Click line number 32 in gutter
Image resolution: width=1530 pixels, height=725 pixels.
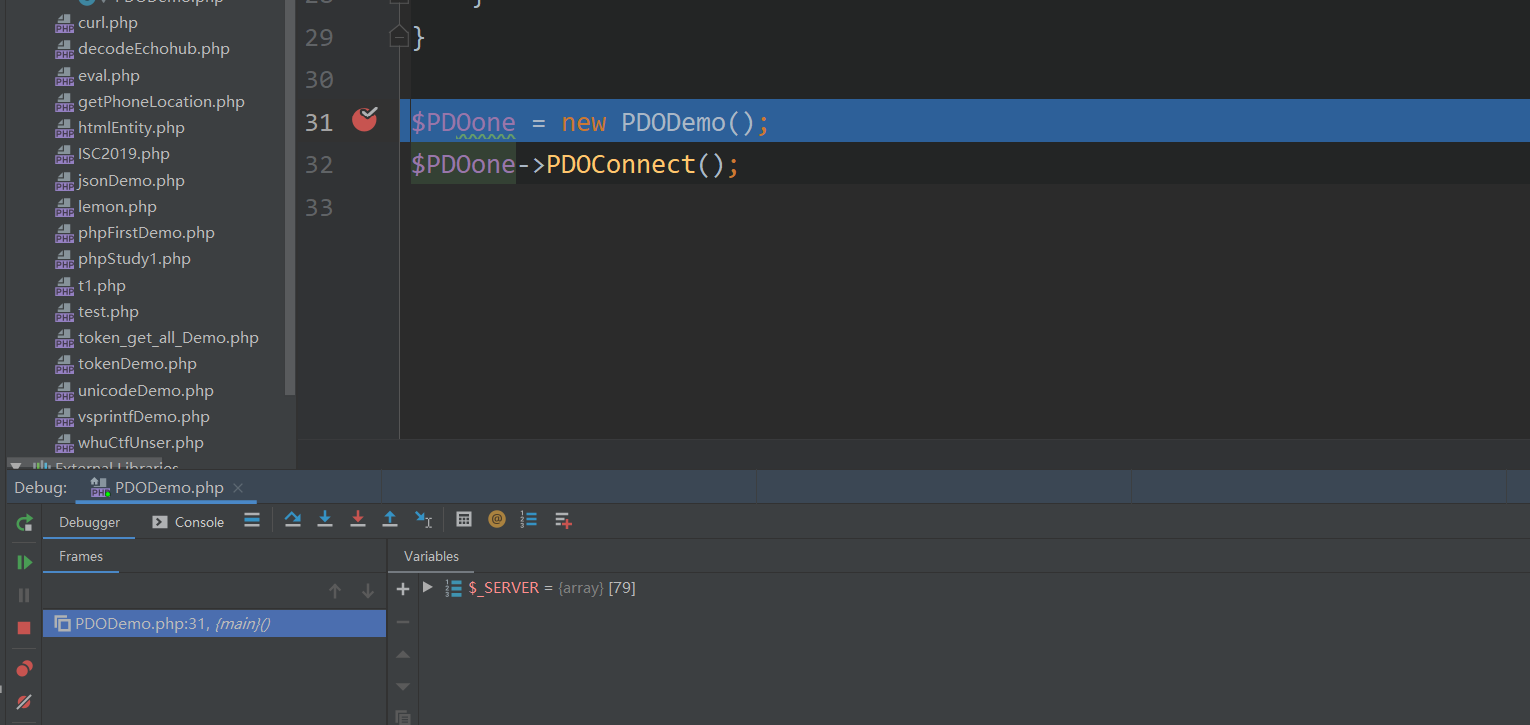point(319,164)
